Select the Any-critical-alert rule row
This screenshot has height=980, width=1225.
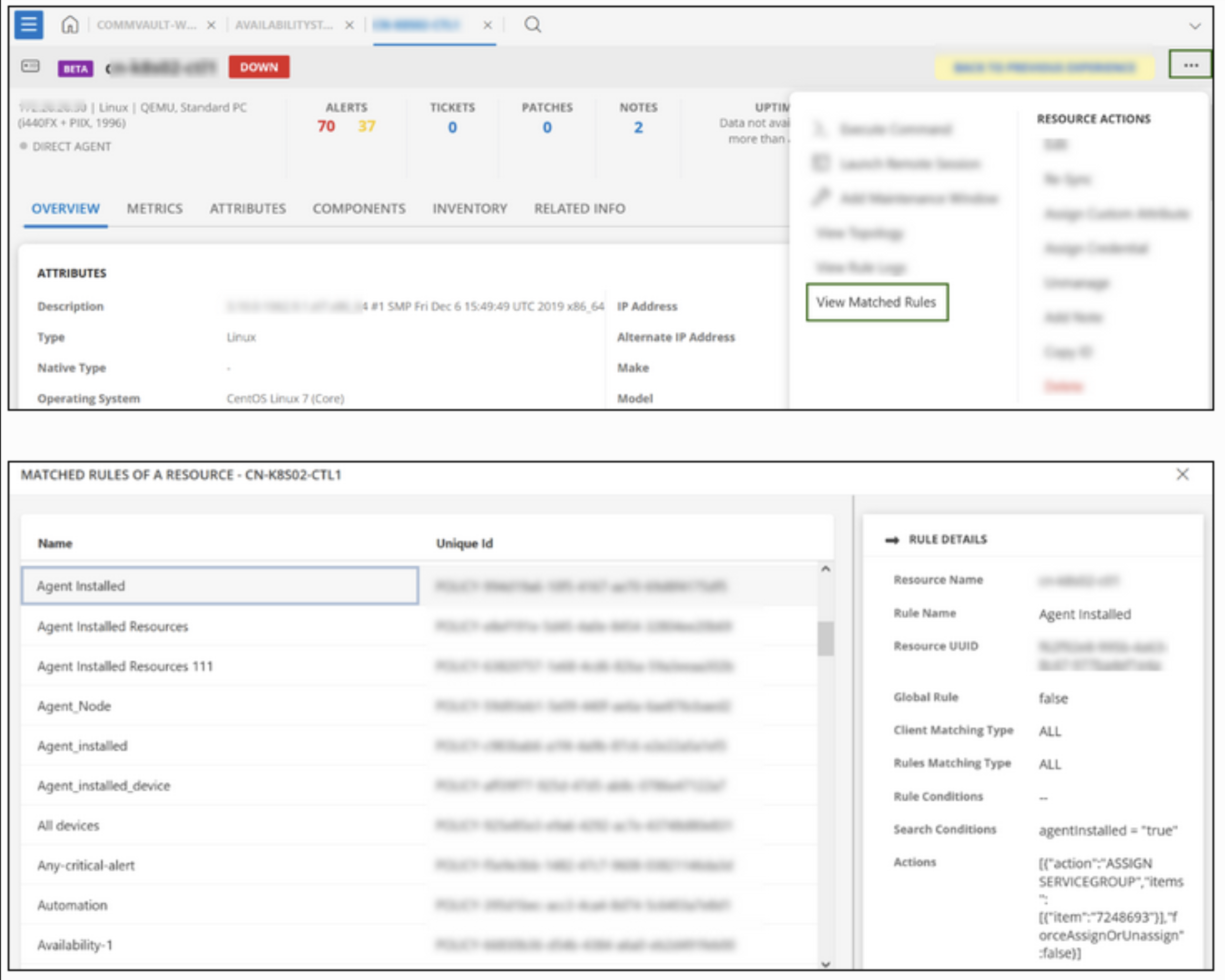click(86, 865)
